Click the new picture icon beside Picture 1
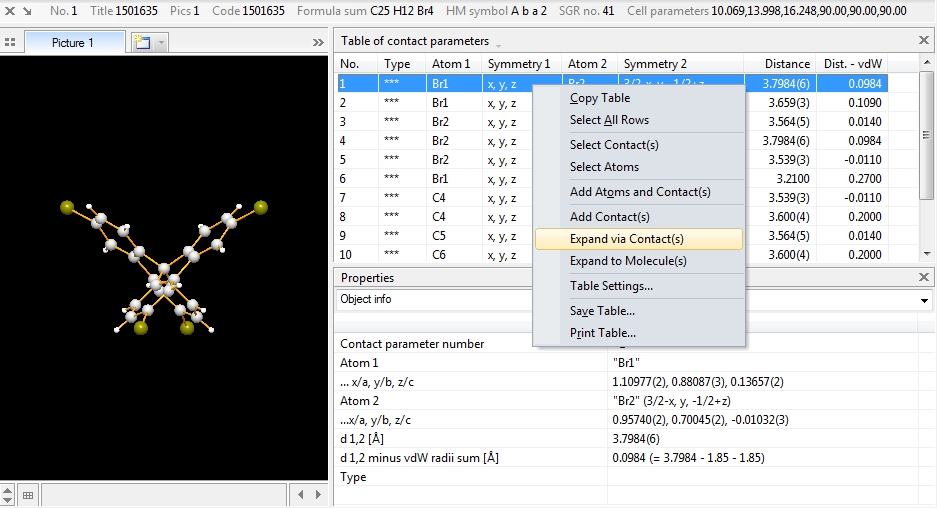The height and width of the screenshot is (508, 937). point(141,43)
